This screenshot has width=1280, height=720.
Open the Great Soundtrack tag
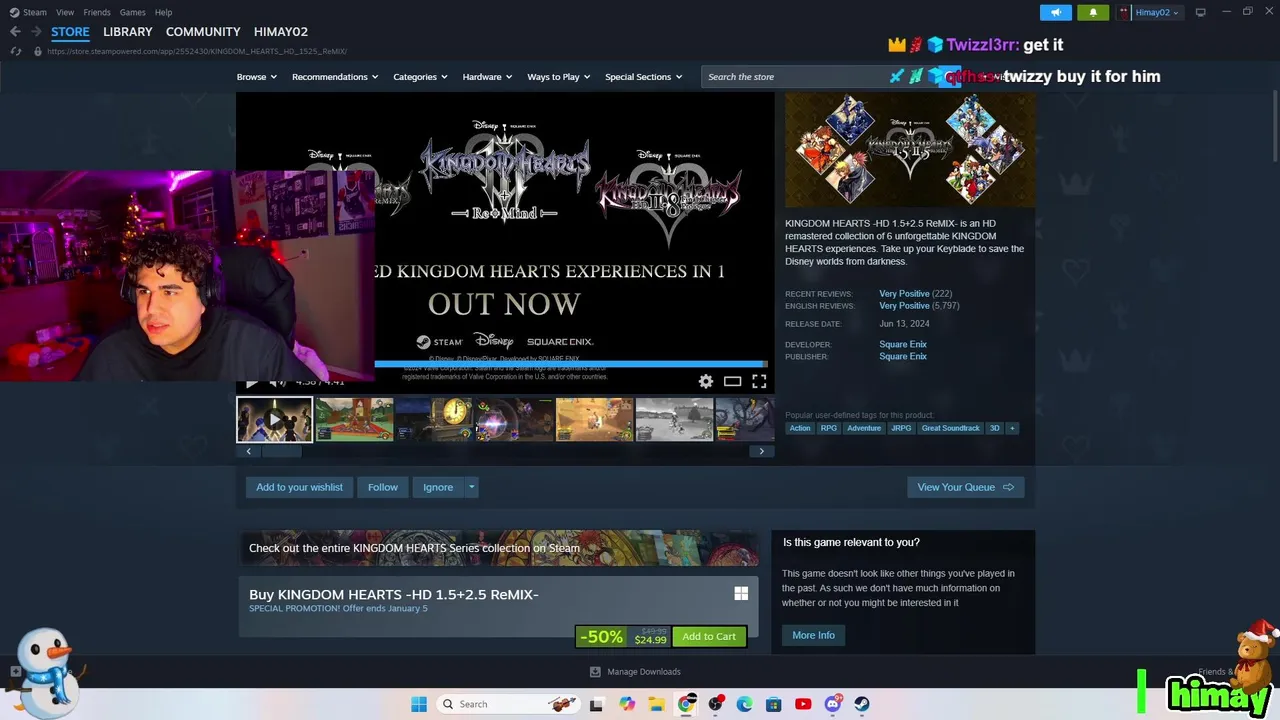click(950, 428)
